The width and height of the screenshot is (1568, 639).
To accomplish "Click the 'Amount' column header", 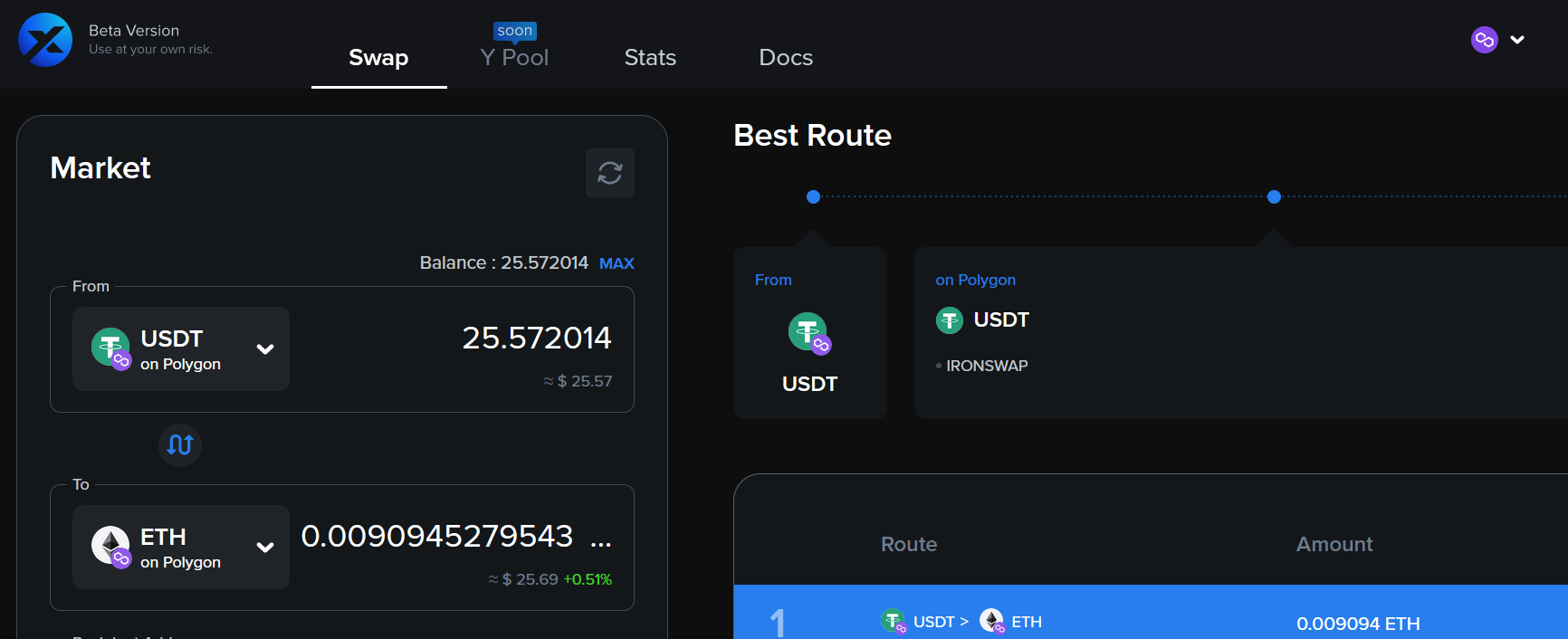I will (1334, 544).
